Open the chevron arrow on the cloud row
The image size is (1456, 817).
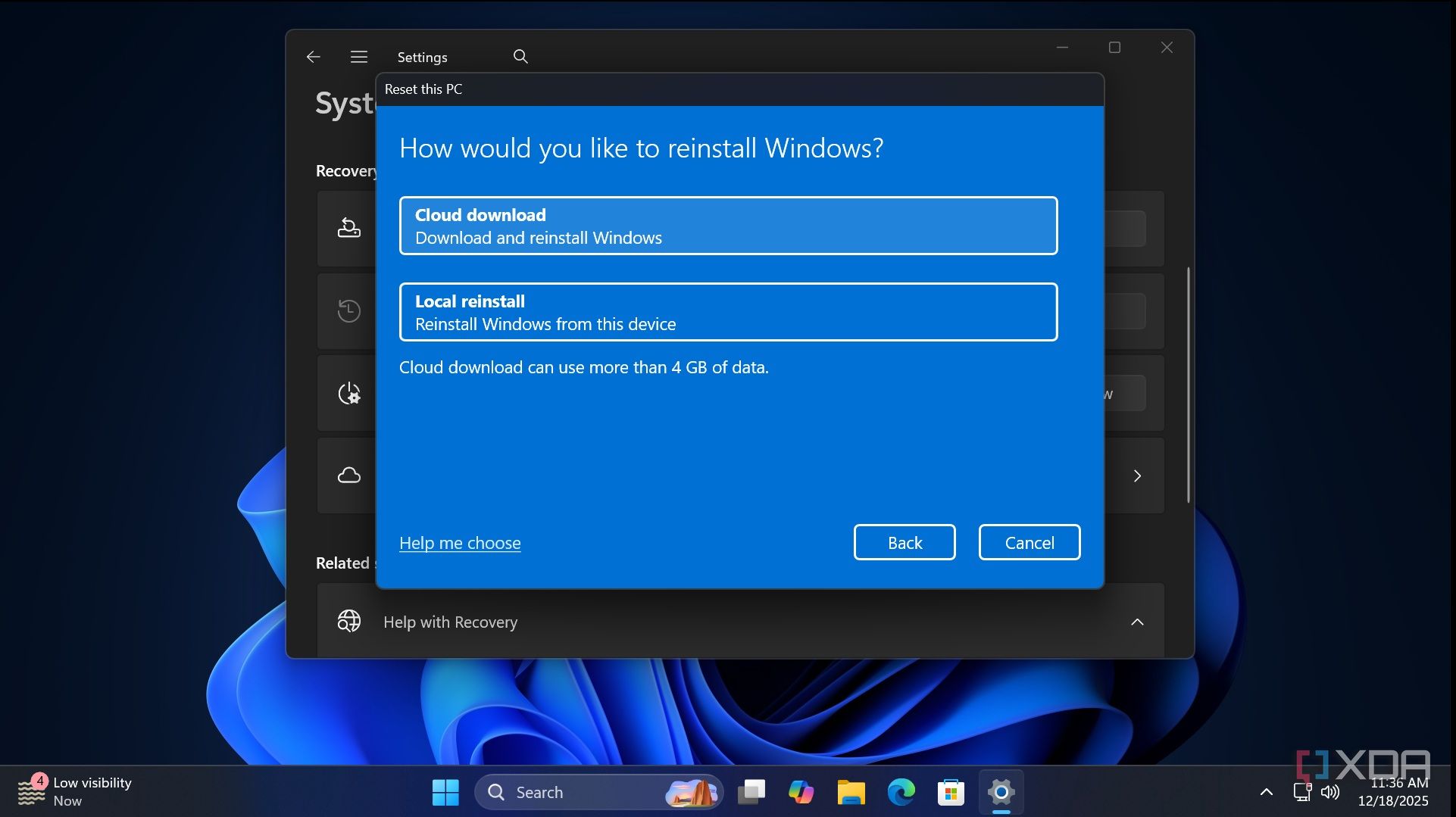click(1137, 476)
